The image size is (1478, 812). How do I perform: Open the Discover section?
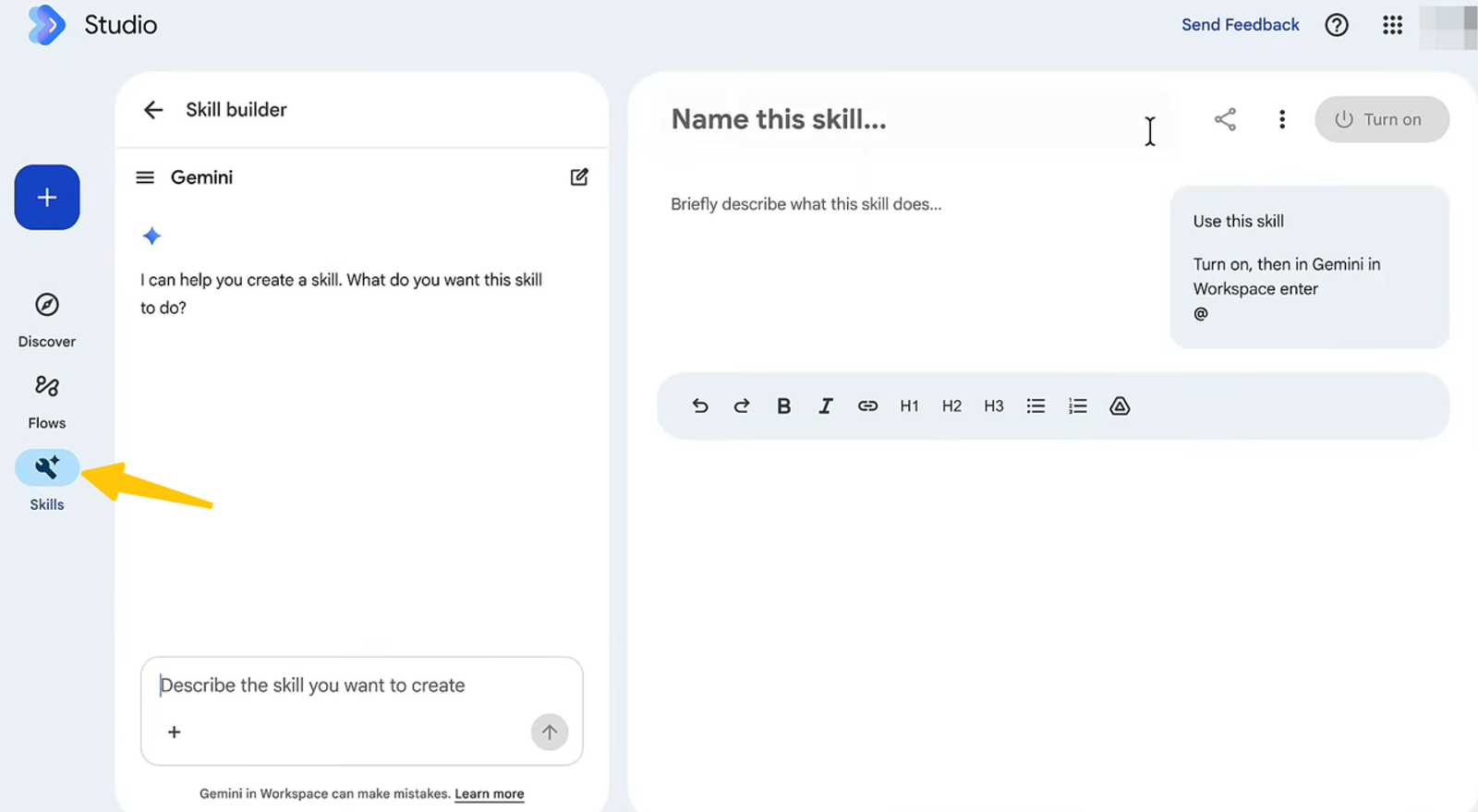47,320
